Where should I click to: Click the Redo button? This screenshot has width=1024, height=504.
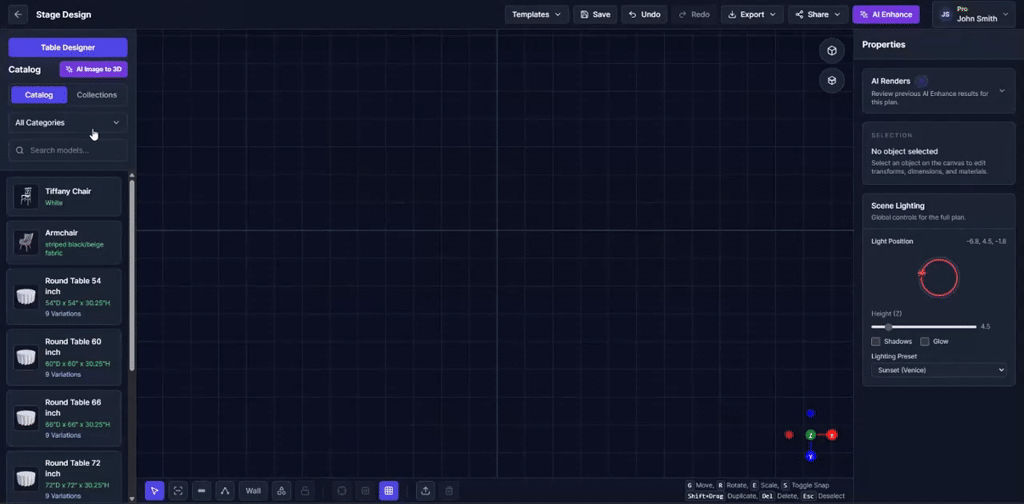[694, 14]
